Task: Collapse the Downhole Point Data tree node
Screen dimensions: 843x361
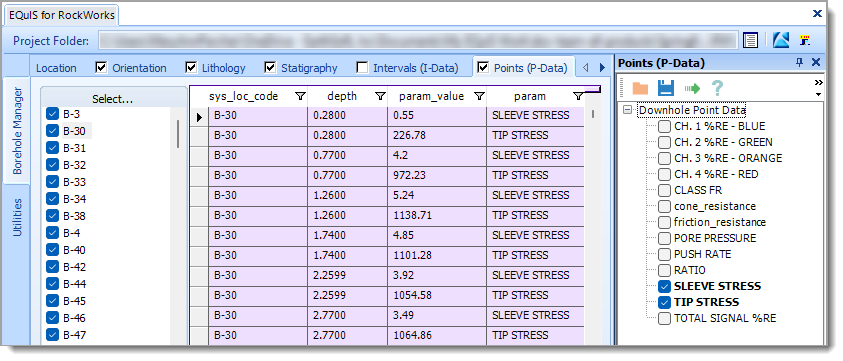Action: [x=627, y=110]
